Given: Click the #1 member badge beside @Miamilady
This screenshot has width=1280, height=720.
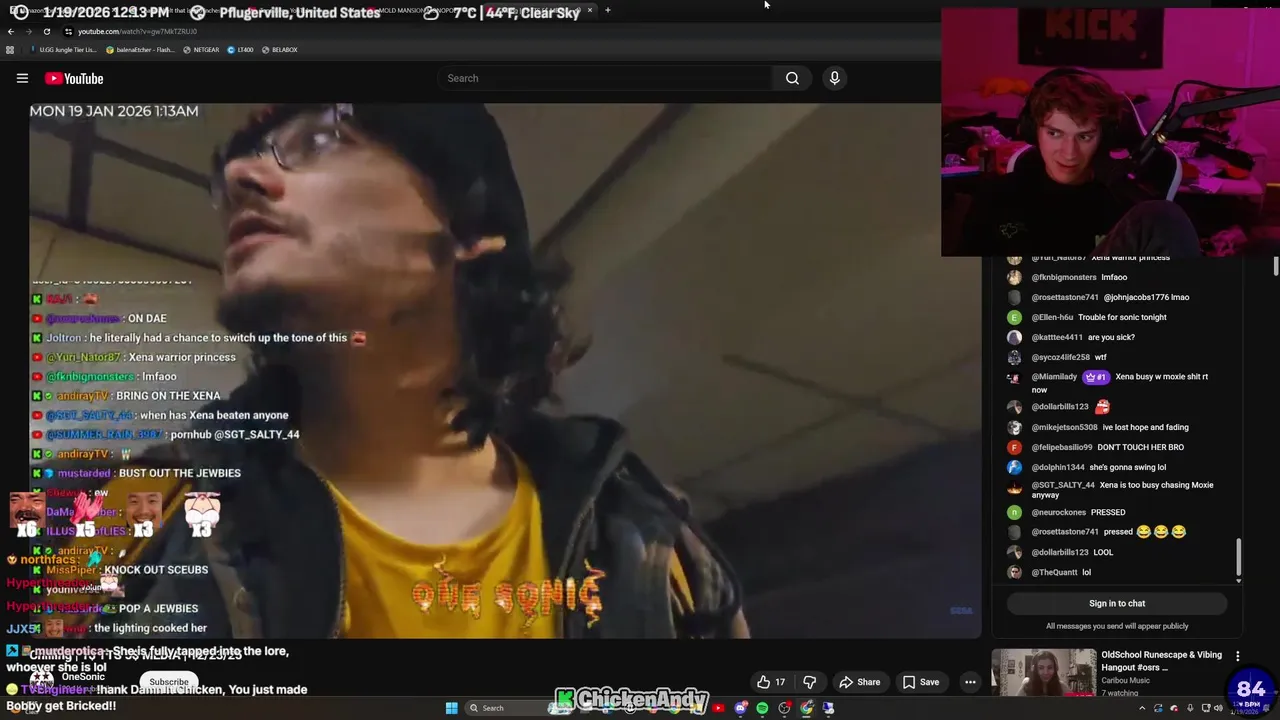Looking at the screenshot, I should pos(1095,377).
